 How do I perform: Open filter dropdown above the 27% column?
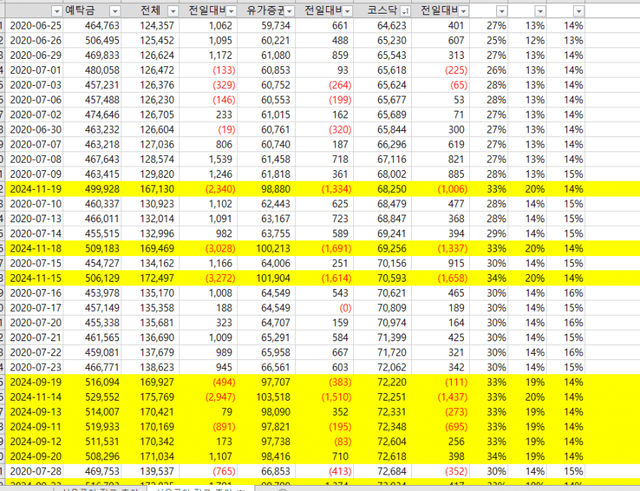(x=502, y=8)
